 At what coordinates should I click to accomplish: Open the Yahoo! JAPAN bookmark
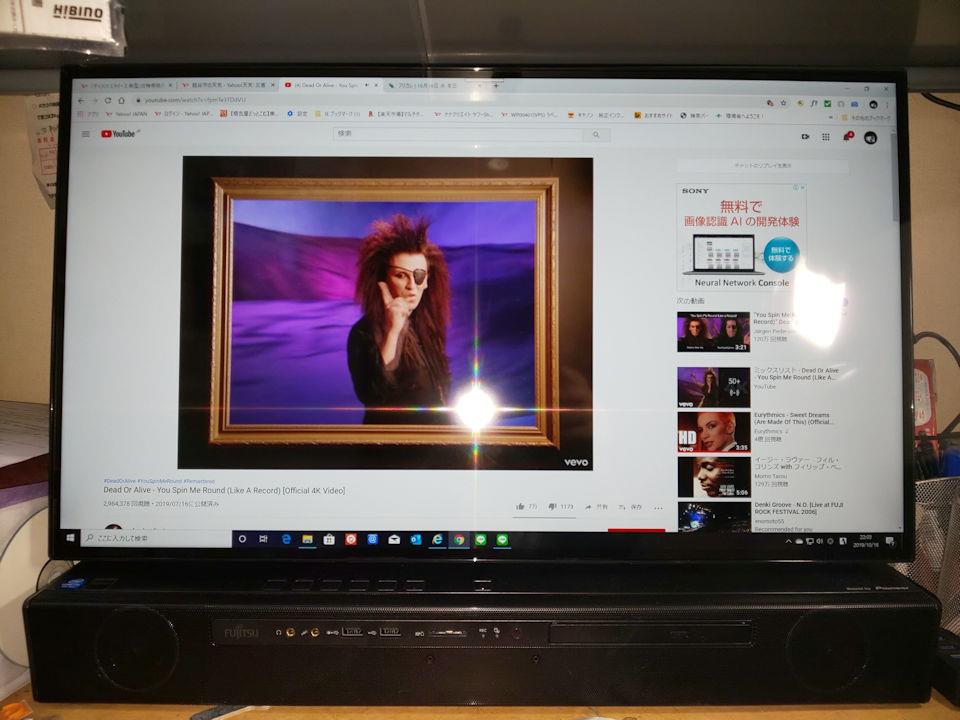[x=126, y=114]
